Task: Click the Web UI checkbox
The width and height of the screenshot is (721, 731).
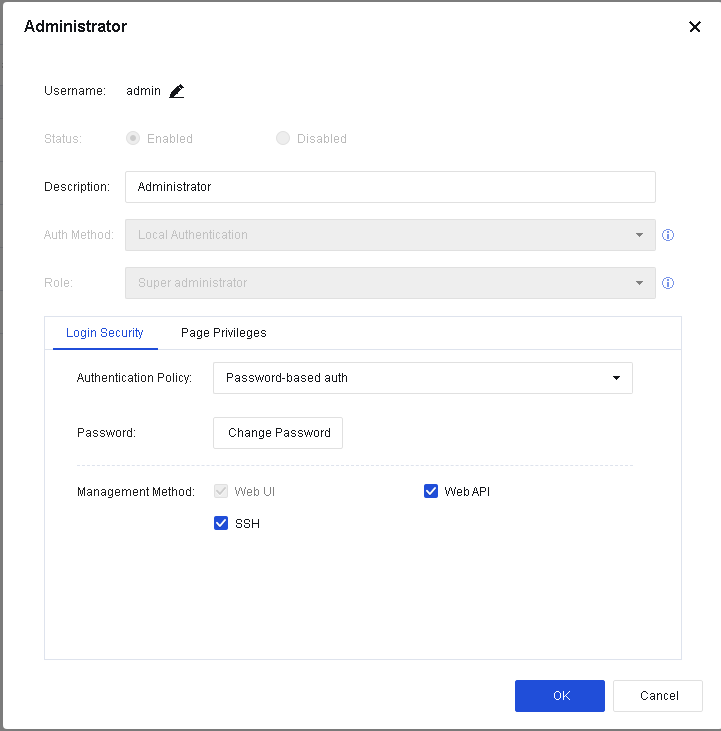Action: click(221, 491)
